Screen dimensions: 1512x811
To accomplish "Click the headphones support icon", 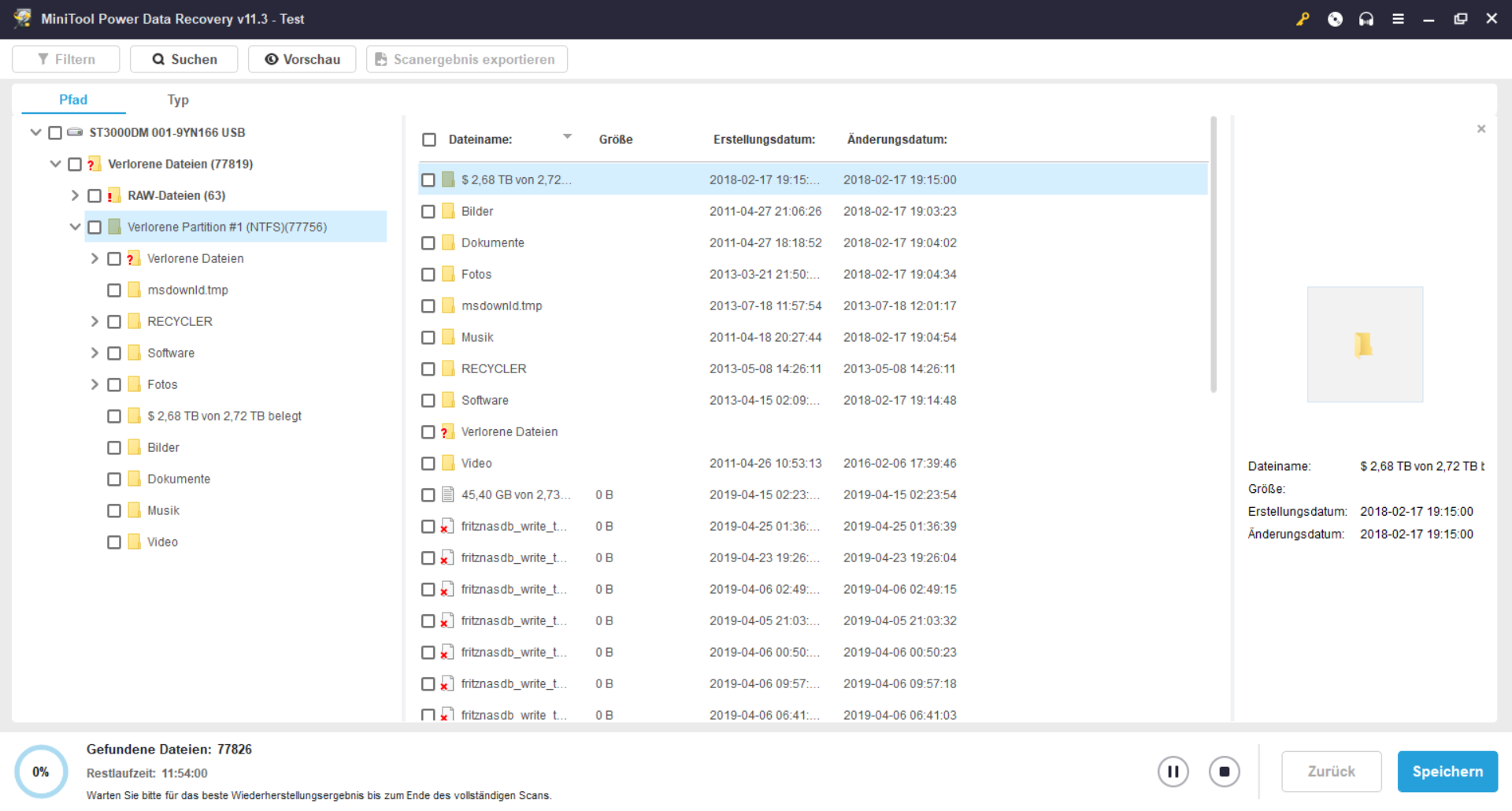I will [x=1366, y=19].
